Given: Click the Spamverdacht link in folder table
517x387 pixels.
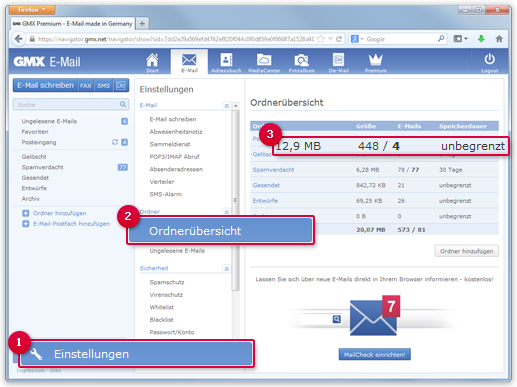Looking at the screenshot, I should click(x=273, y=170).
